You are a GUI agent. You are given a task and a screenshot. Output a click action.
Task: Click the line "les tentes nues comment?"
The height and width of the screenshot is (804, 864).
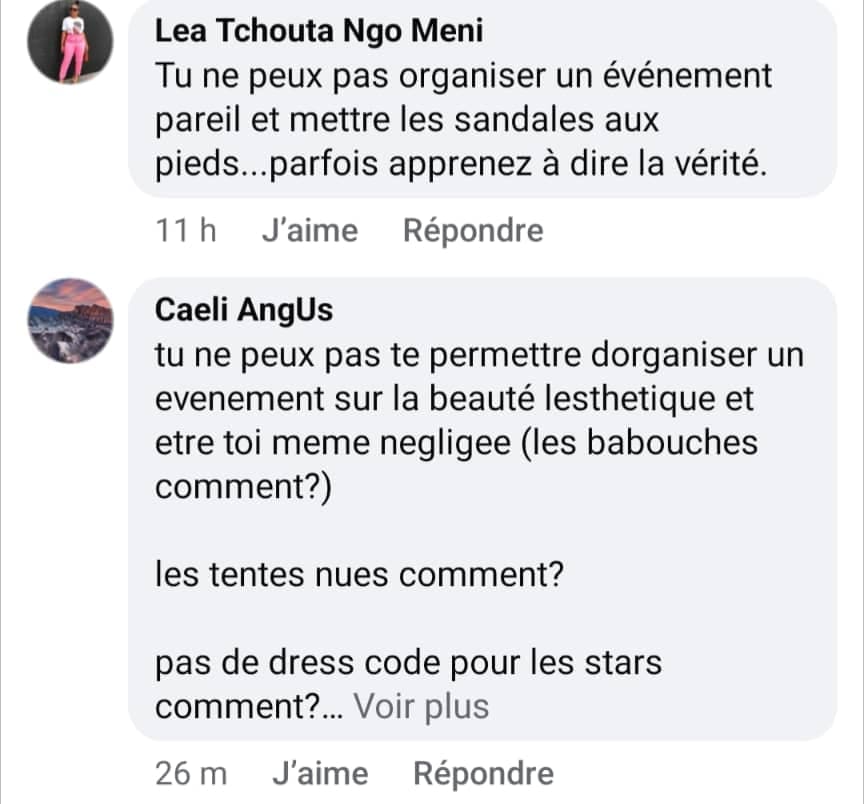358,575
